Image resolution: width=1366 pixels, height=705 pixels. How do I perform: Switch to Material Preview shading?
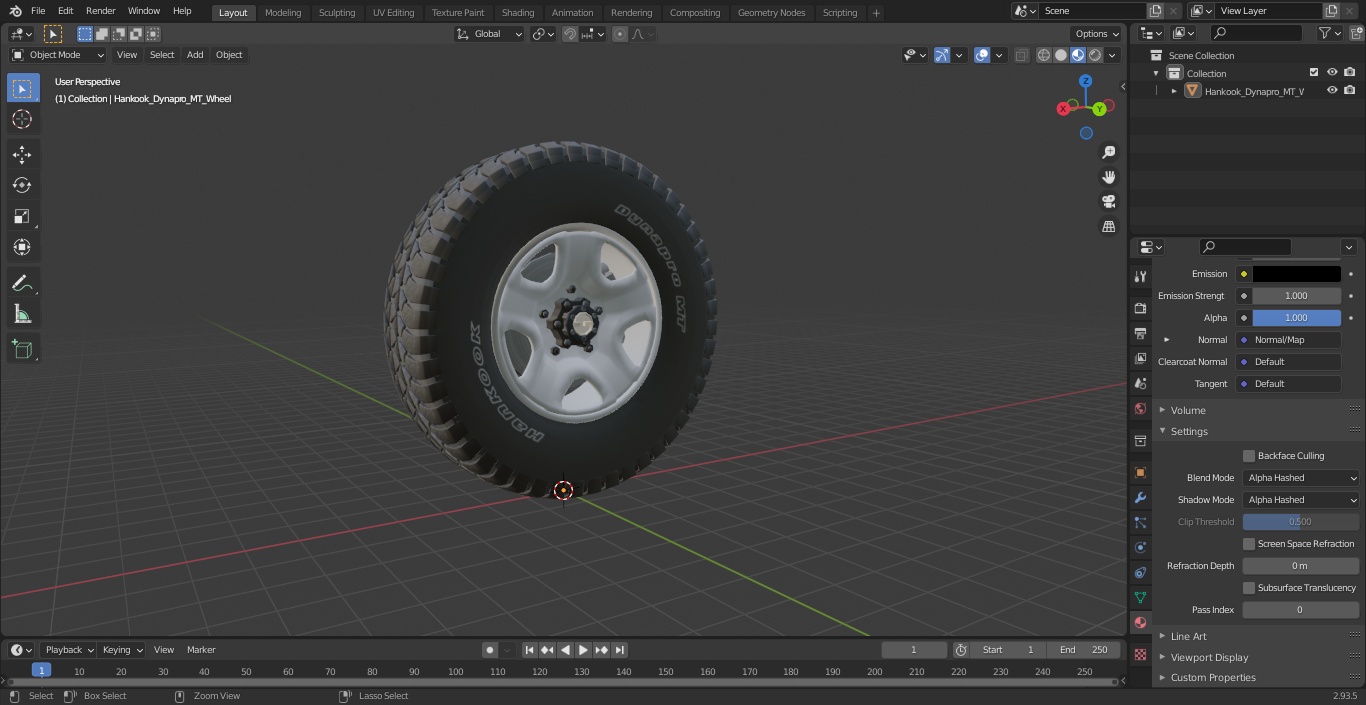click(x=1078, y=55)
